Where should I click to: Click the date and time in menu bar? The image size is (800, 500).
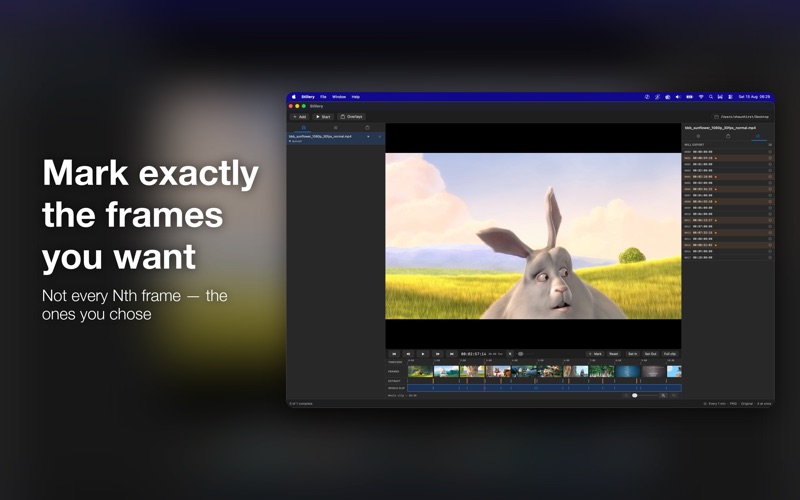coord(754,96)
